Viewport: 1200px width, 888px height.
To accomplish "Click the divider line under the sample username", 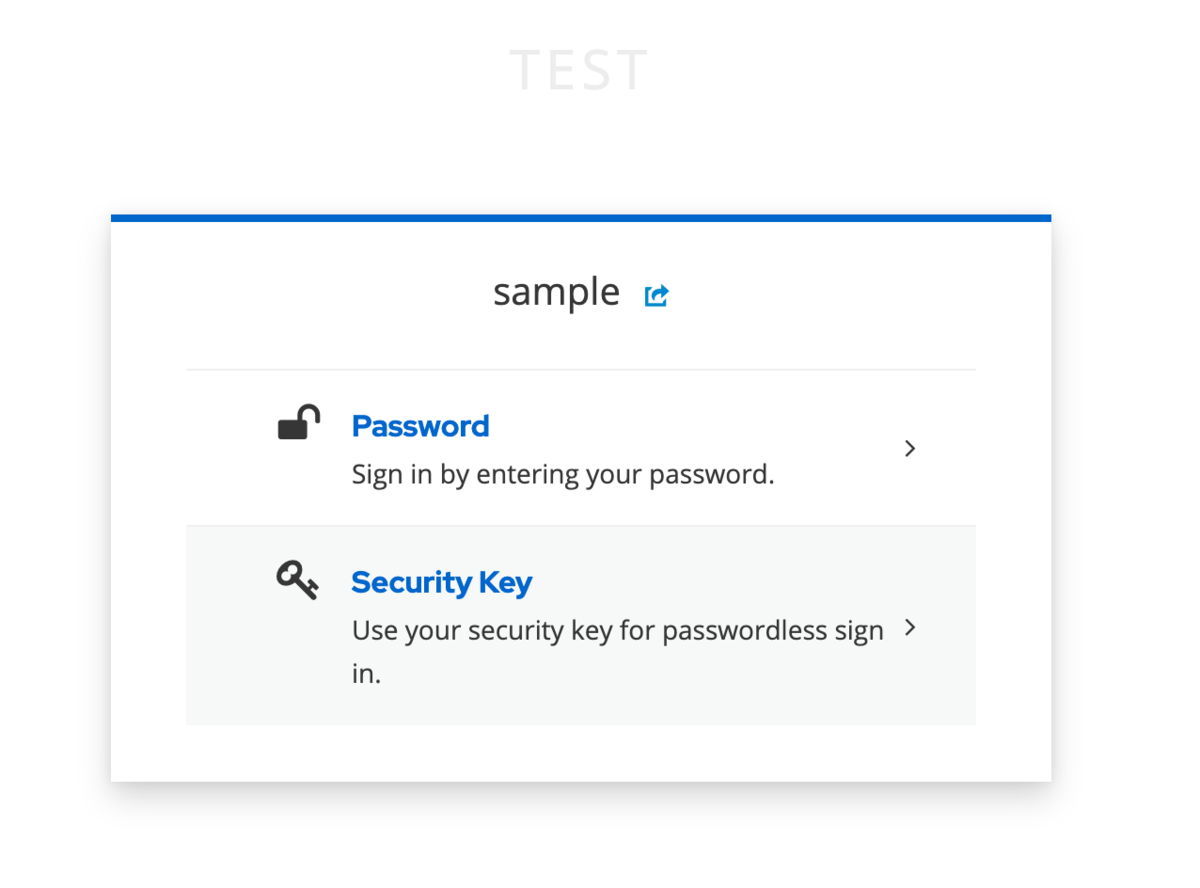I will (x=580, y=370).
